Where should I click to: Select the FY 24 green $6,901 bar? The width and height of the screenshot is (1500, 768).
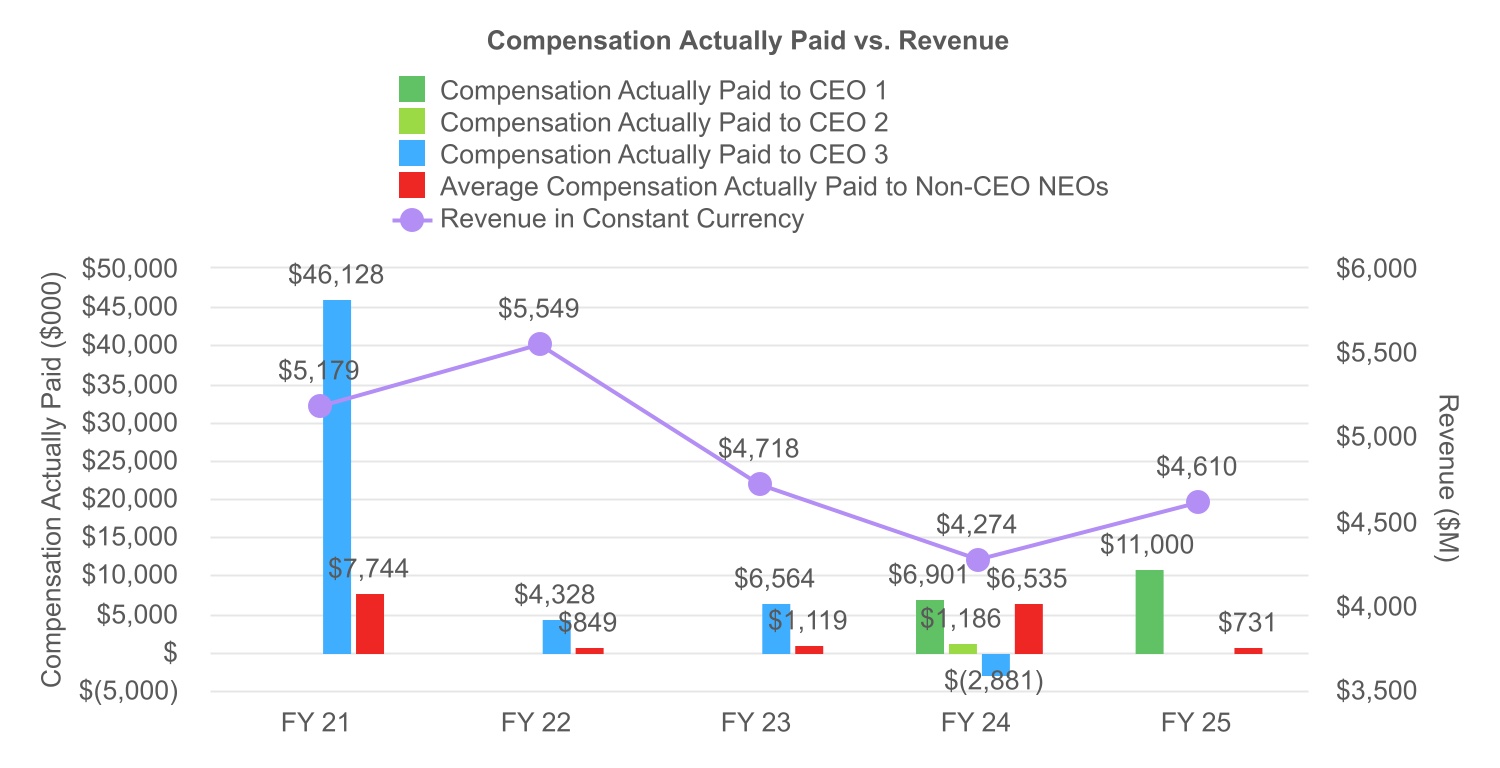930,627
